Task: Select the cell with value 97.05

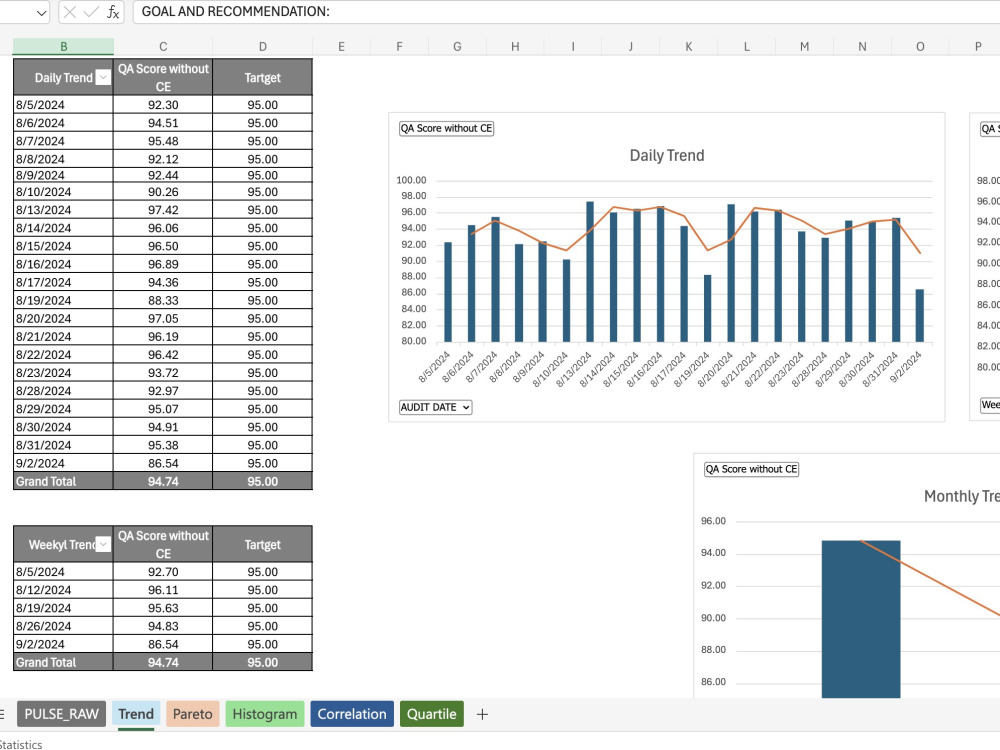Action: click(x=163, y=318)
